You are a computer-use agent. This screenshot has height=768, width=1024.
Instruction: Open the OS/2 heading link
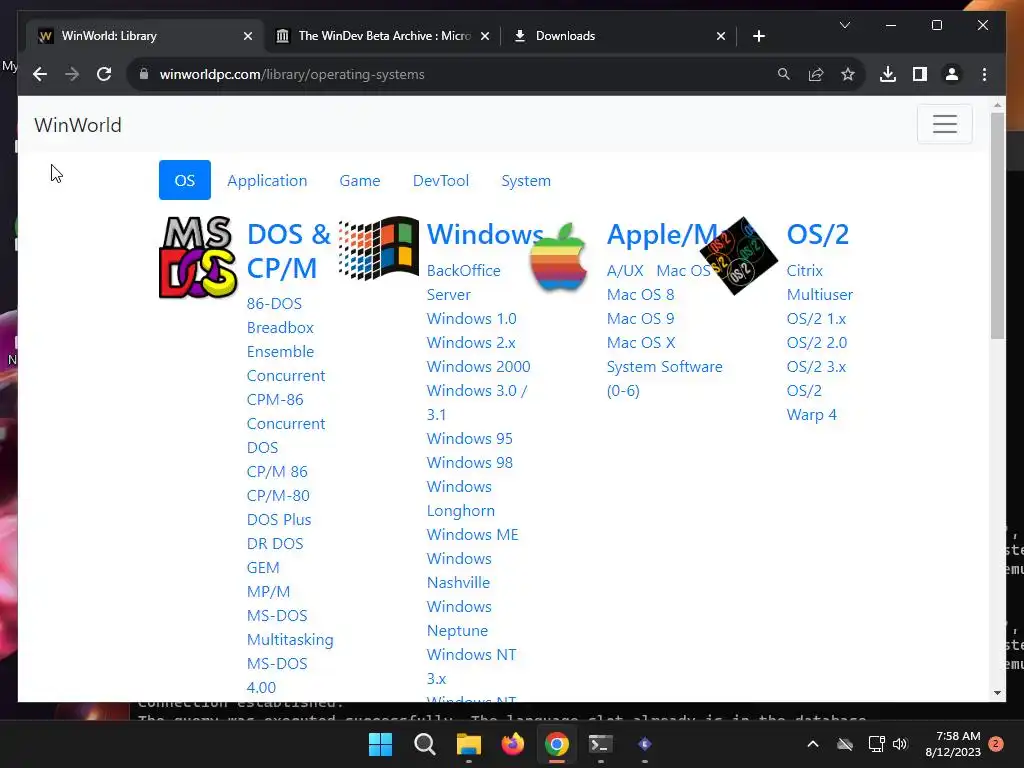coord(818,234)
